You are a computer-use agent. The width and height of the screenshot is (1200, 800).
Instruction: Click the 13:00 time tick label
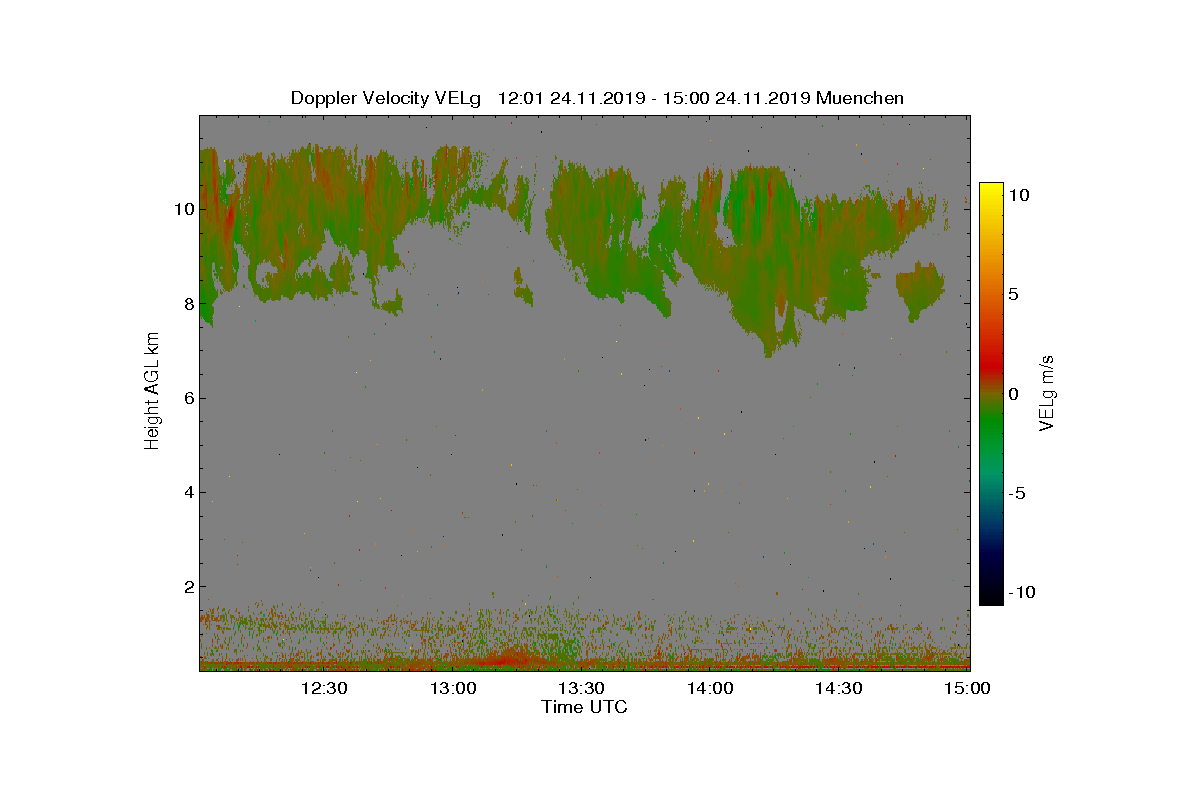[x=453, y=688]
